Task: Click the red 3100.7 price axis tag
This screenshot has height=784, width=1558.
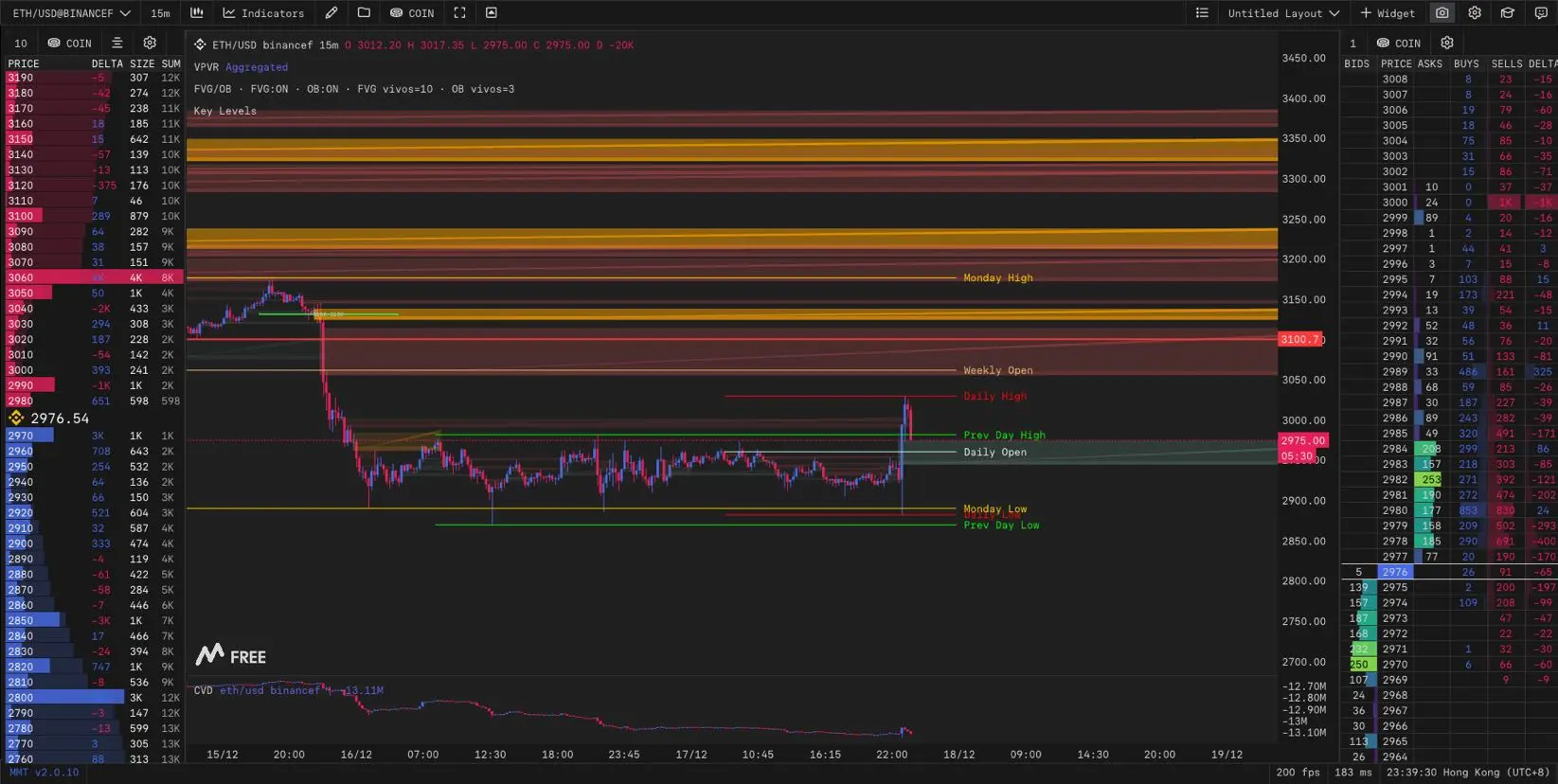Action: (x=1301, y=339)
